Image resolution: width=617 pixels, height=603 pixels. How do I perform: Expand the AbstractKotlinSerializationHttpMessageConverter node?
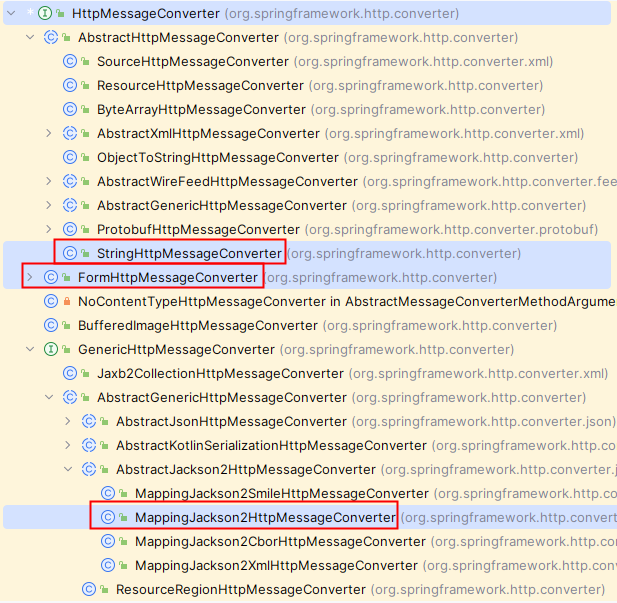pyautogui.click(x=68, y=446)
